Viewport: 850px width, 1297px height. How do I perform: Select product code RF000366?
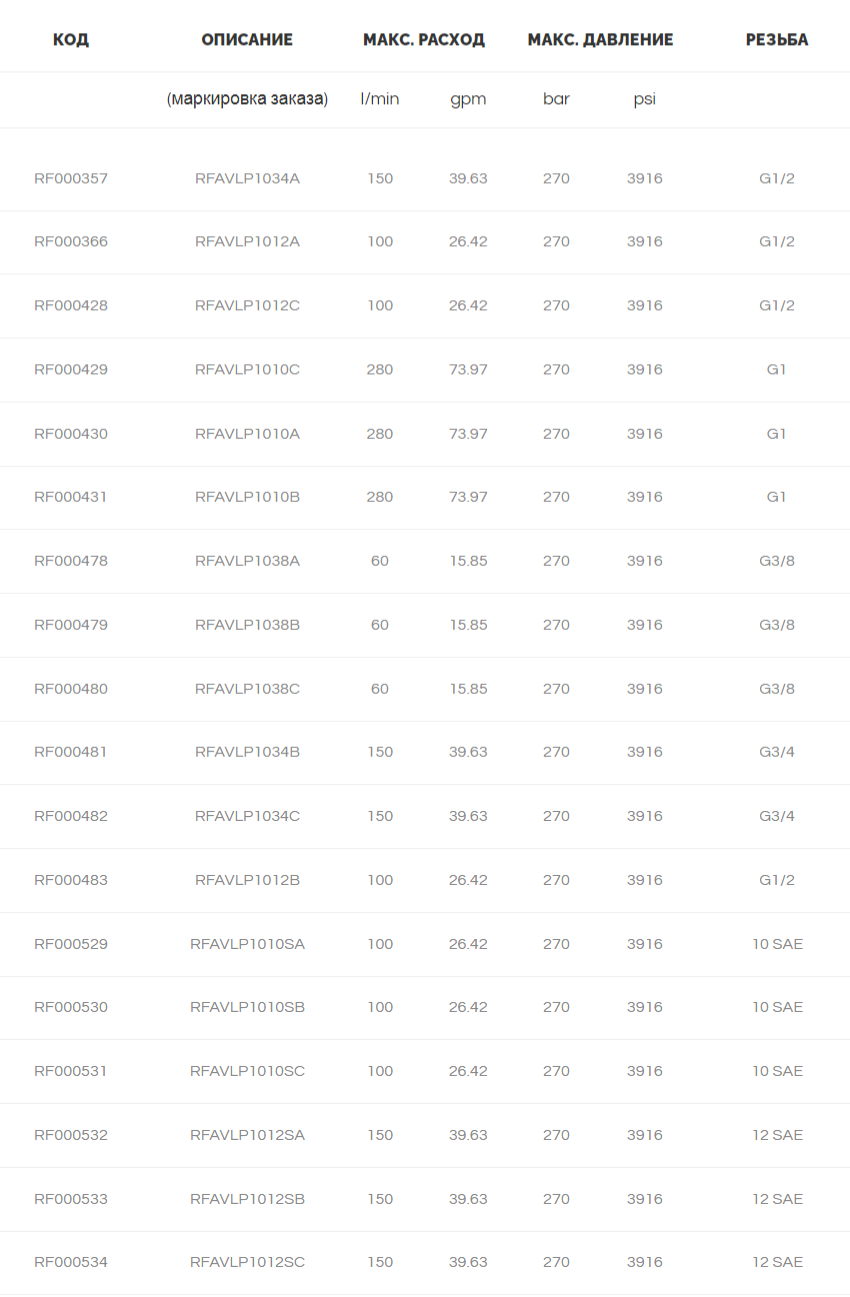click(71, 242)
